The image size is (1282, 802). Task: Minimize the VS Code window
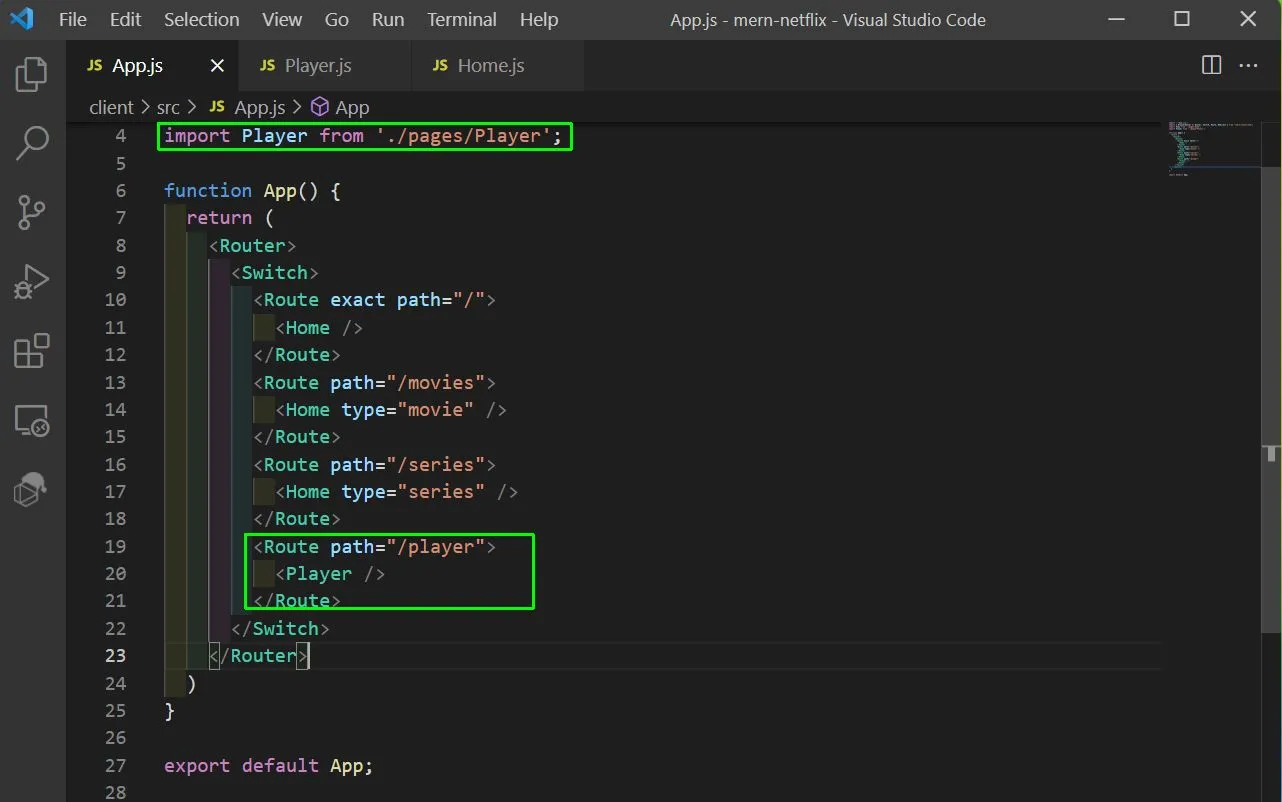(1117, 19)
